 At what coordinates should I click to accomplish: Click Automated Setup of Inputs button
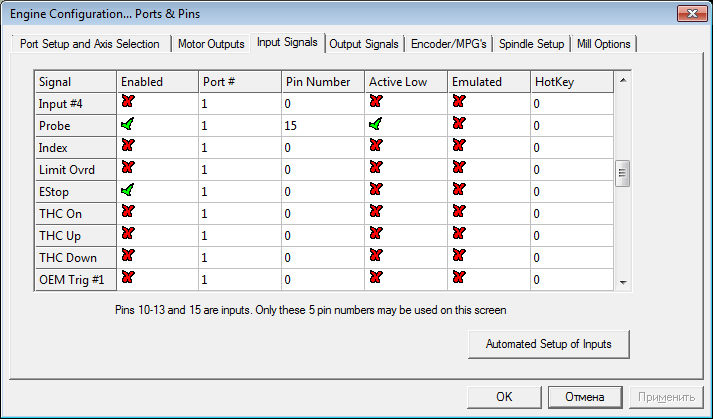pyautogui.click(x=548, y=344)
